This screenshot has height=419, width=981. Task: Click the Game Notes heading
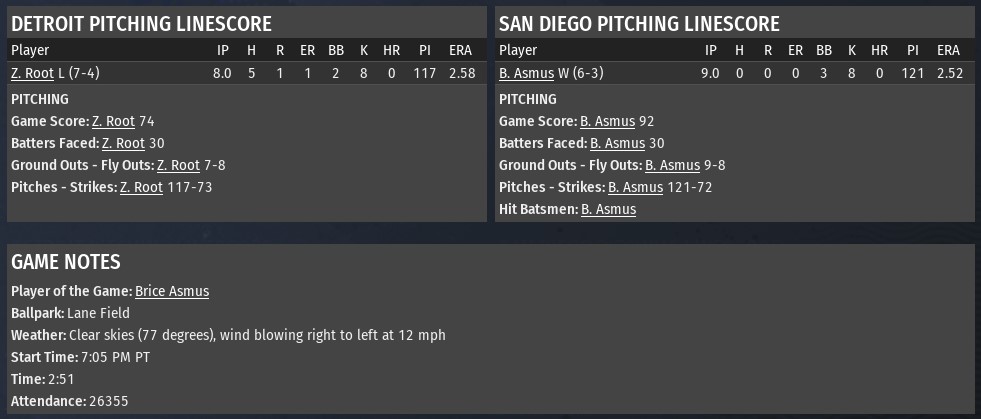click(66, 262)
